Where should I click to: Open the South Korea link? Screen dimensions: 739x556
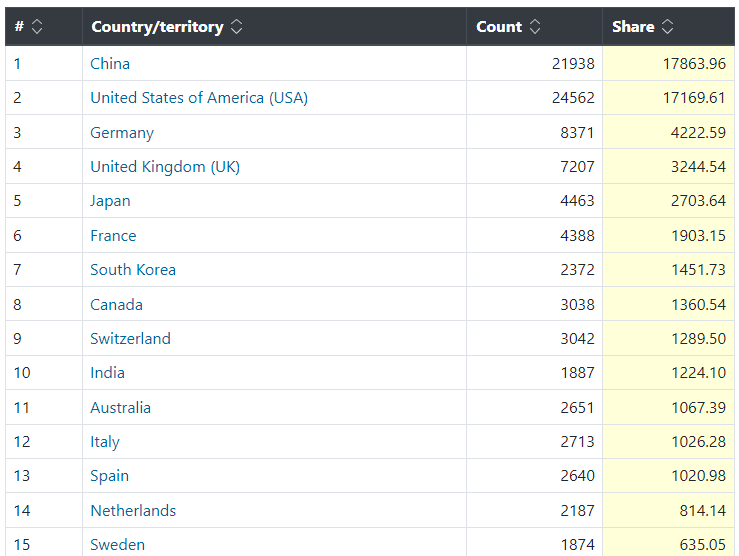(x=133, y=270)
